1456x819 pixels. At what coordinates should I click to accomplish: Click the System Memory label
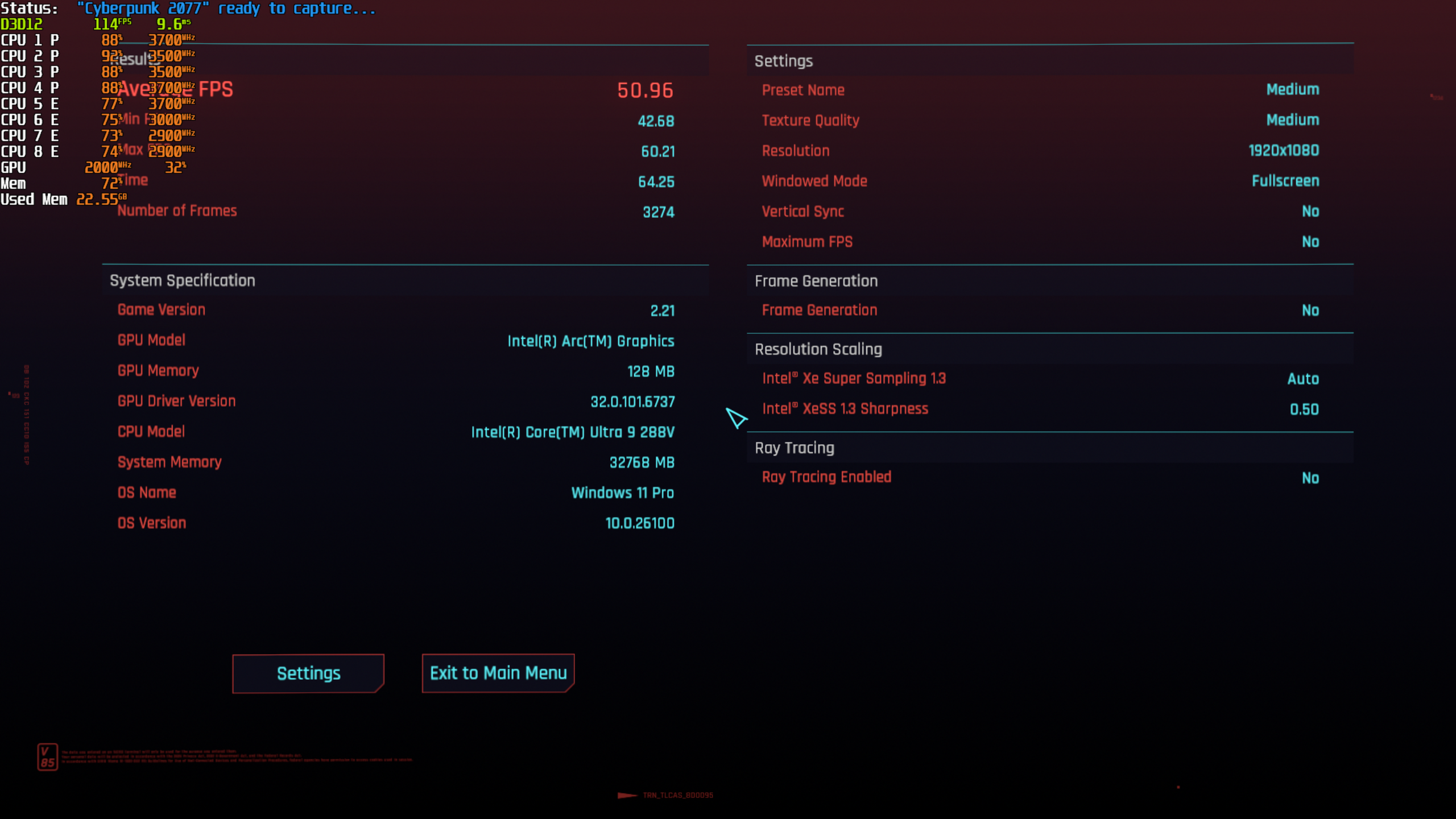tap(169, 462)
